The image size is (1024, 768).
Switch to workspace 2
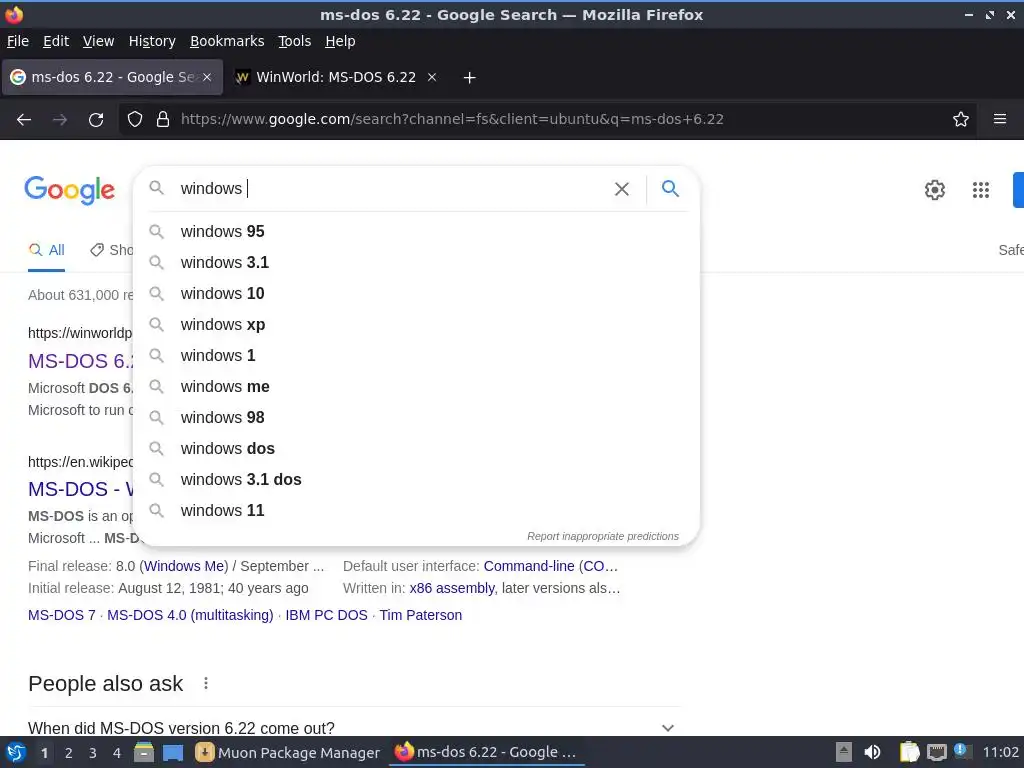pos(69,753)
